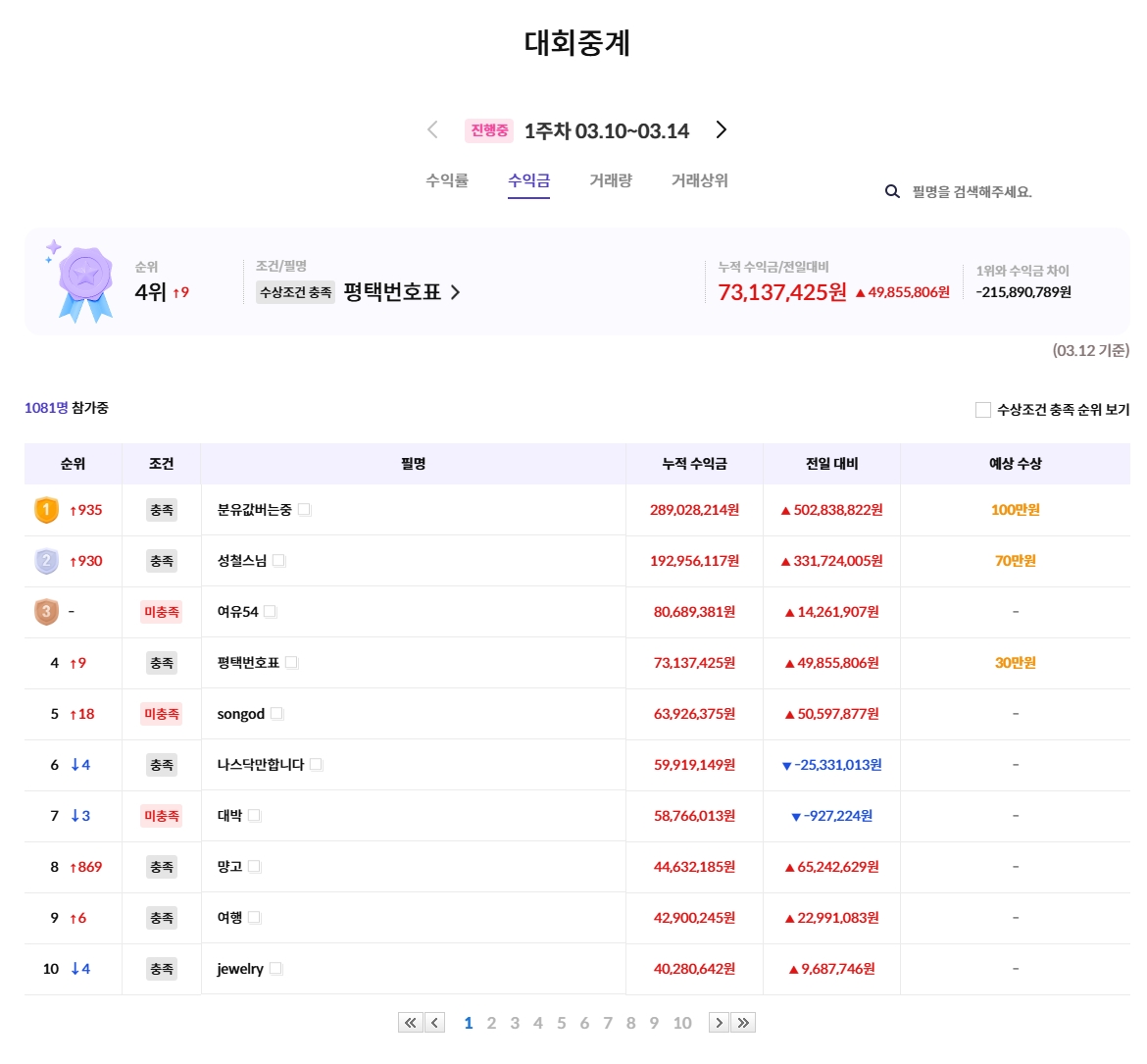Screen dimensions: 1147x1064
Task: Click the icon next to songod
Action: click(x=276, y=714)
